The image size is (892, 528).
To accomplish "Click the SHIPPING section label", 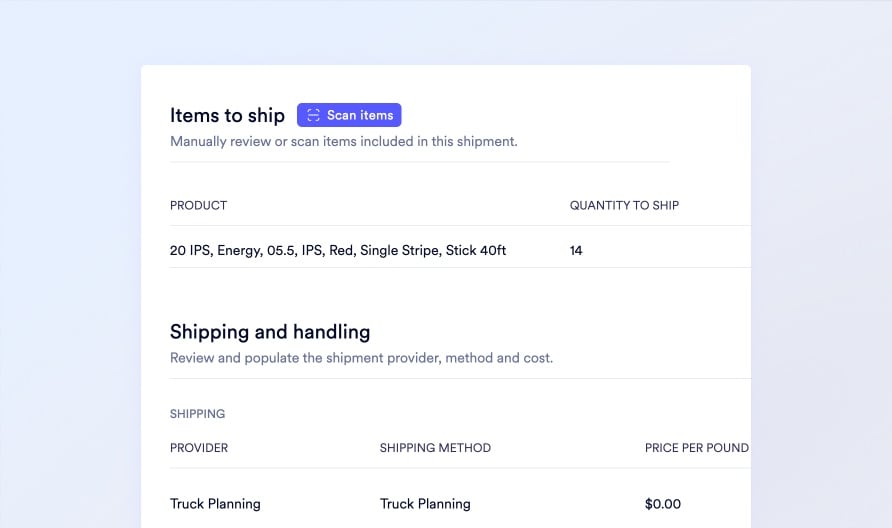I will 197,413.
